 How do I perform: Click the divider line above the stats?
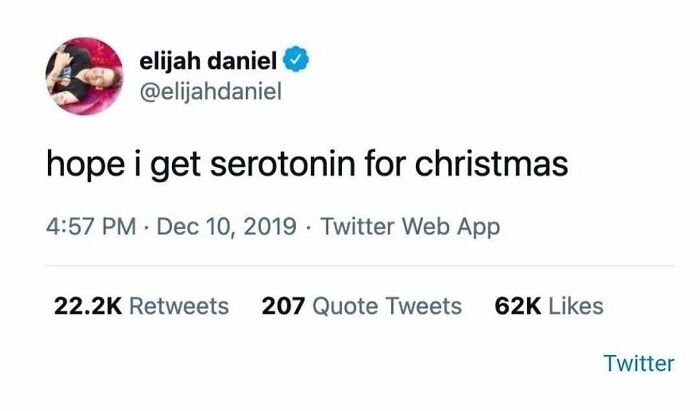click(x=360, y=266)
